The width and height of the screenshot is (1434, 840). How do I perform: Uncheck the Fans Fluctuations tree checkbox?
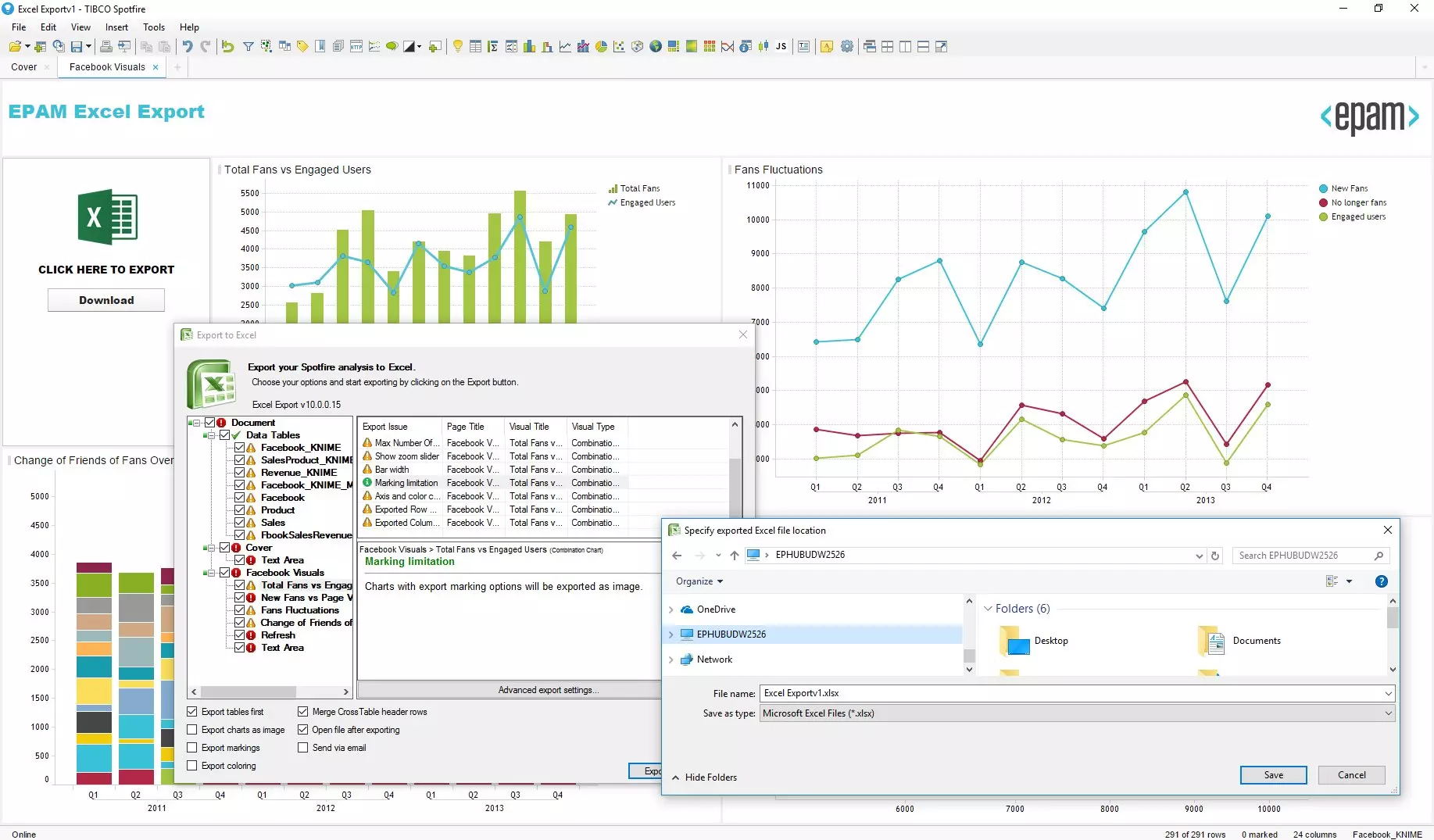point(240,610)
